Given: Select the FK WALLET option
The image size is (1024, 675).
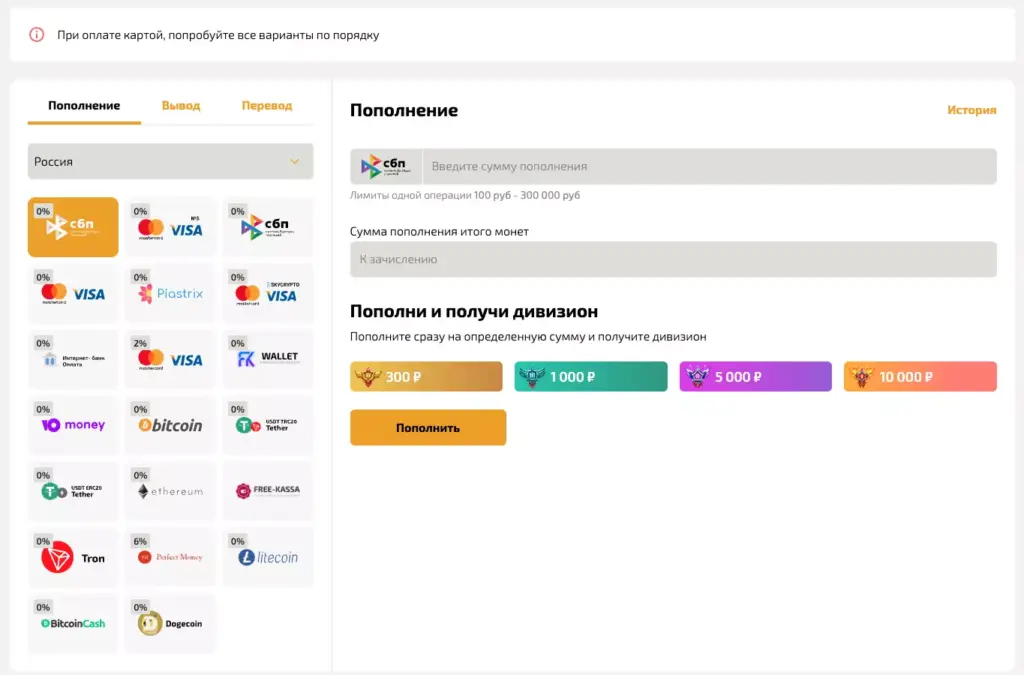Looking at the screenshot, I should click(x=268, y=359).
